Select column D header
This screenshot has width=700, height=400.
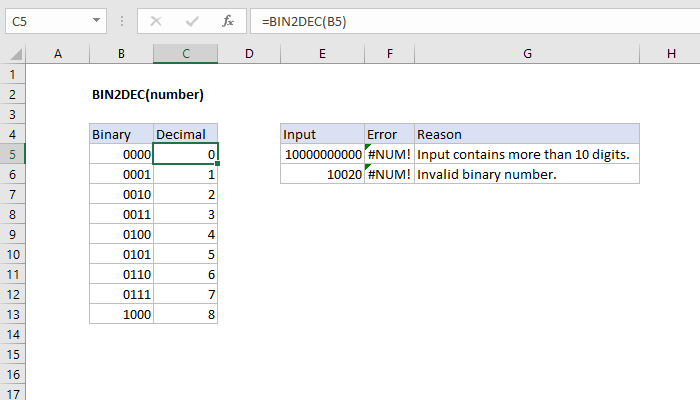tap(249, 54)
